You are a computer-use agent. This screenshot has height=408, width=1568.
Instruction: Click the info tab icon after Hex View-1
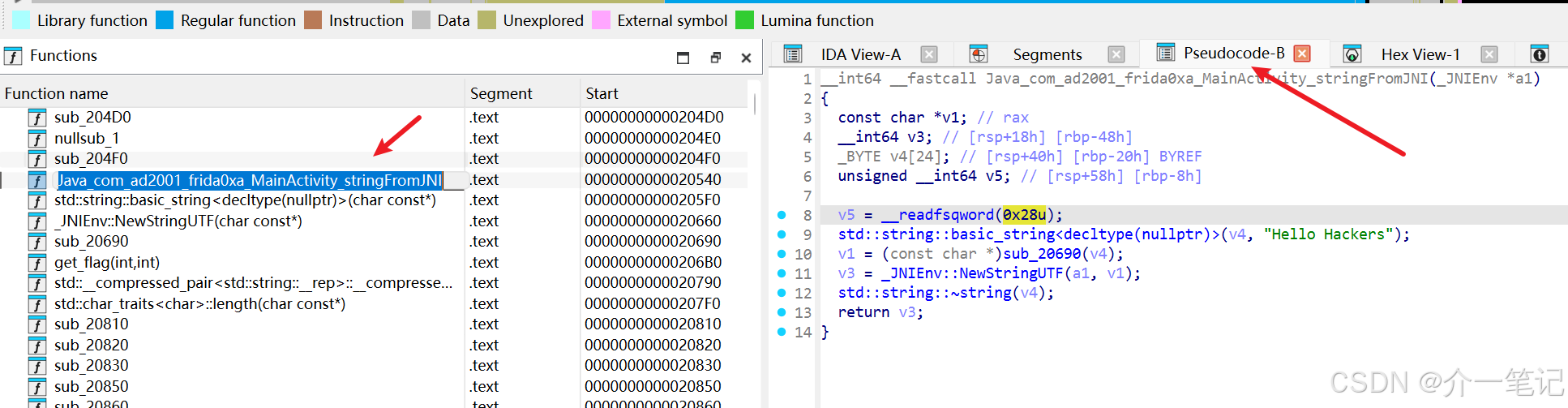tap(1540, 54)
